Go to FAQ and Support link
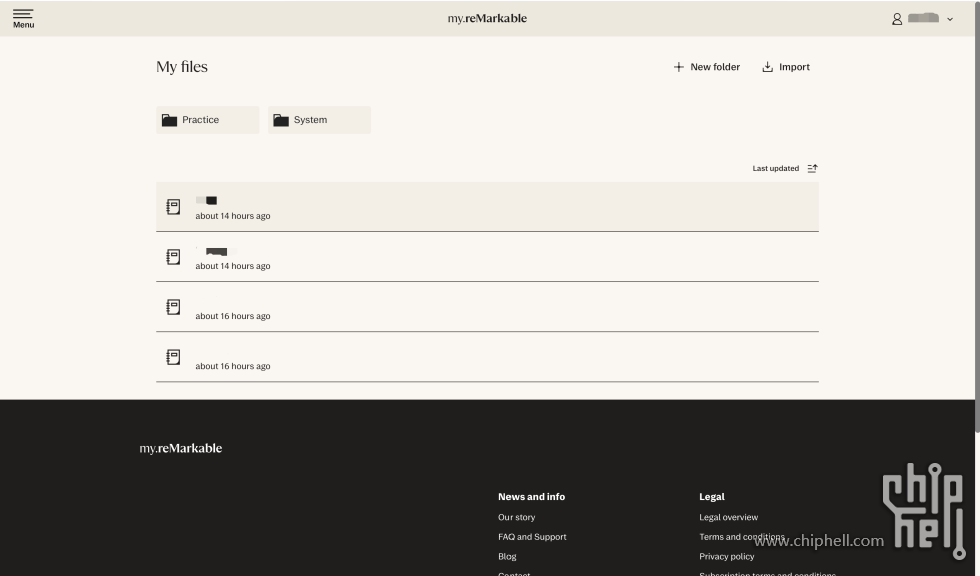Image resolution: width=980 pixels, height=576 pixels. click(532, 537)
